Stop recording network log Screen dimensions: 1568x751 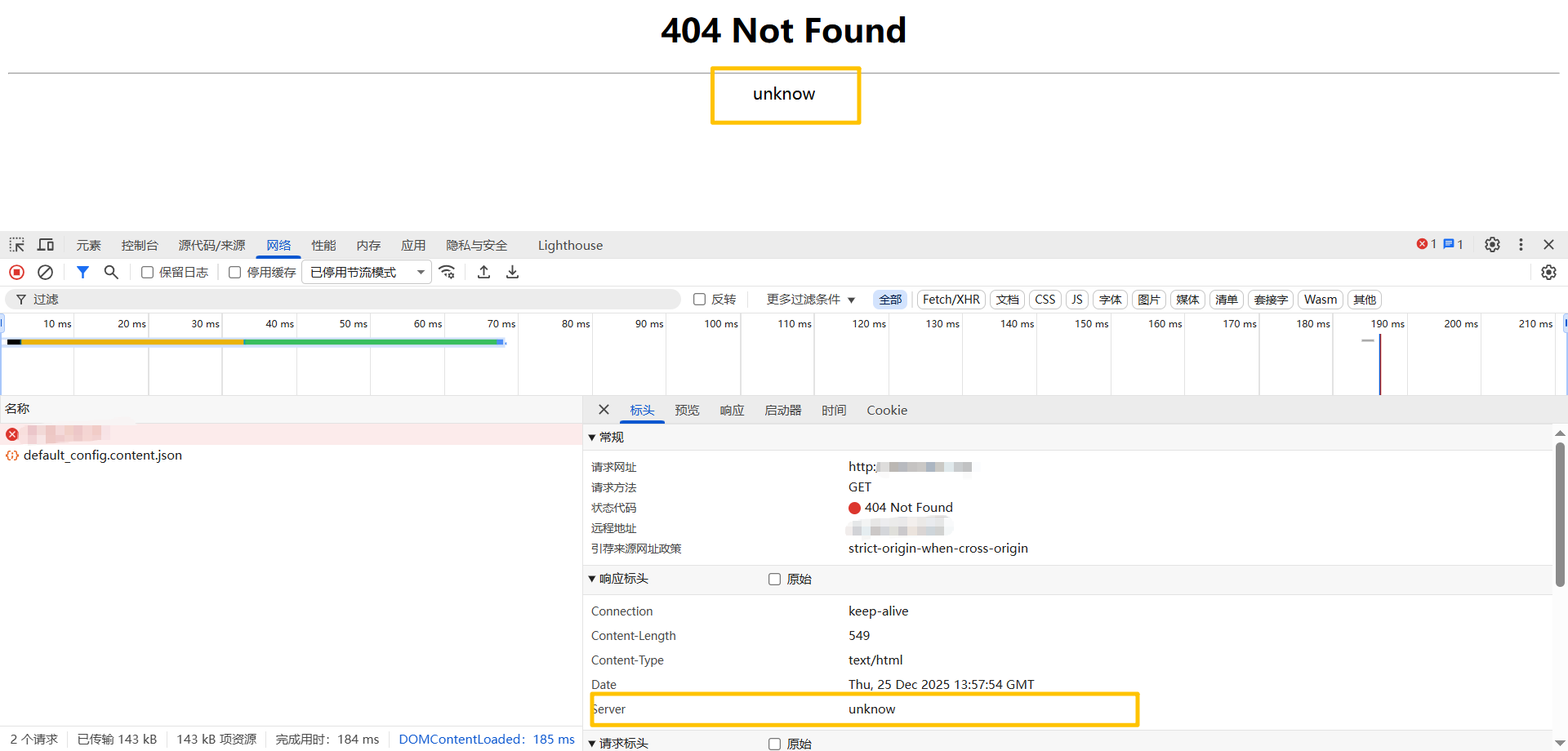click(x=16, y=273)
